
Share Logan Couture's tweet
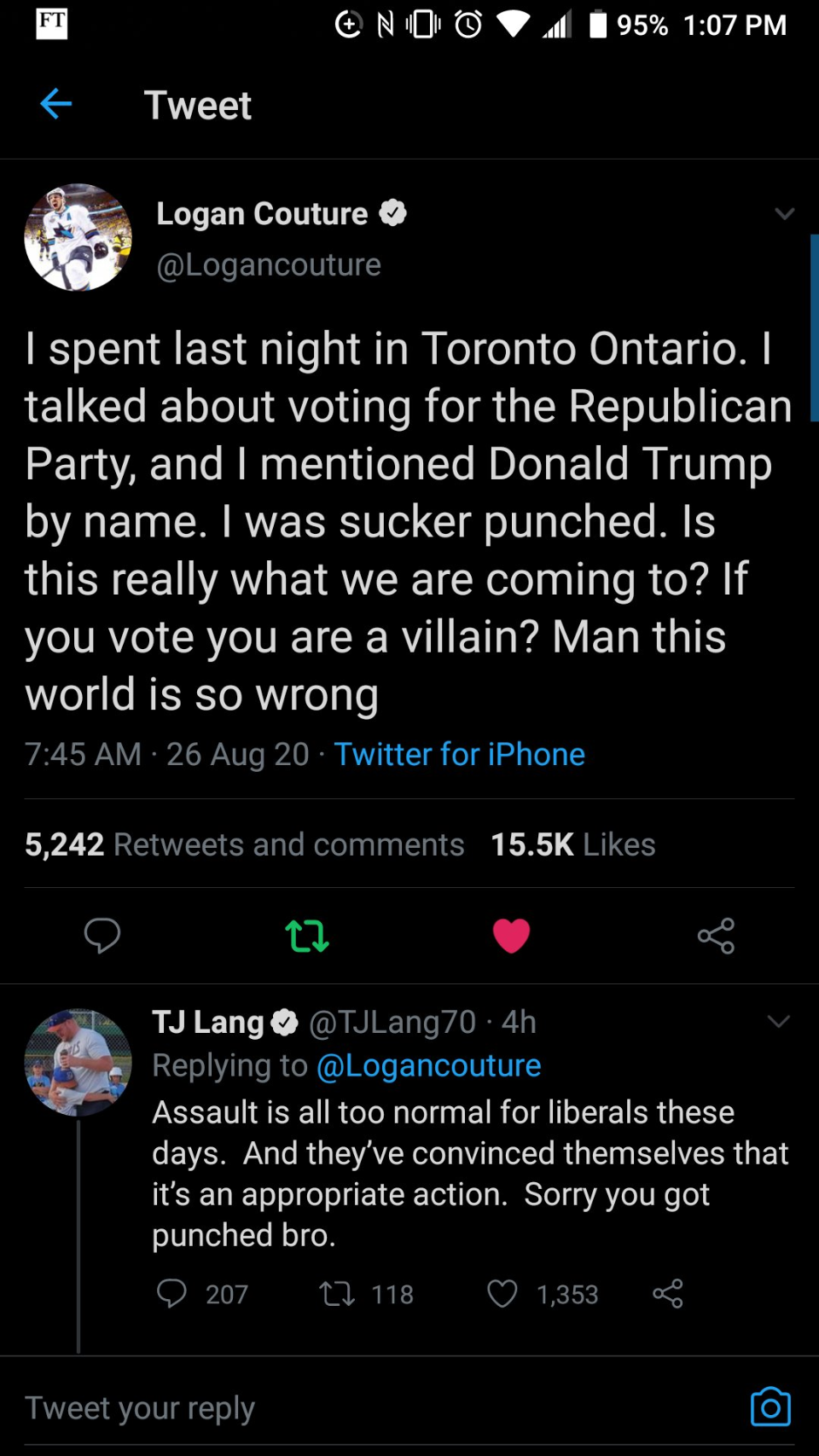[x=716, y=936]
